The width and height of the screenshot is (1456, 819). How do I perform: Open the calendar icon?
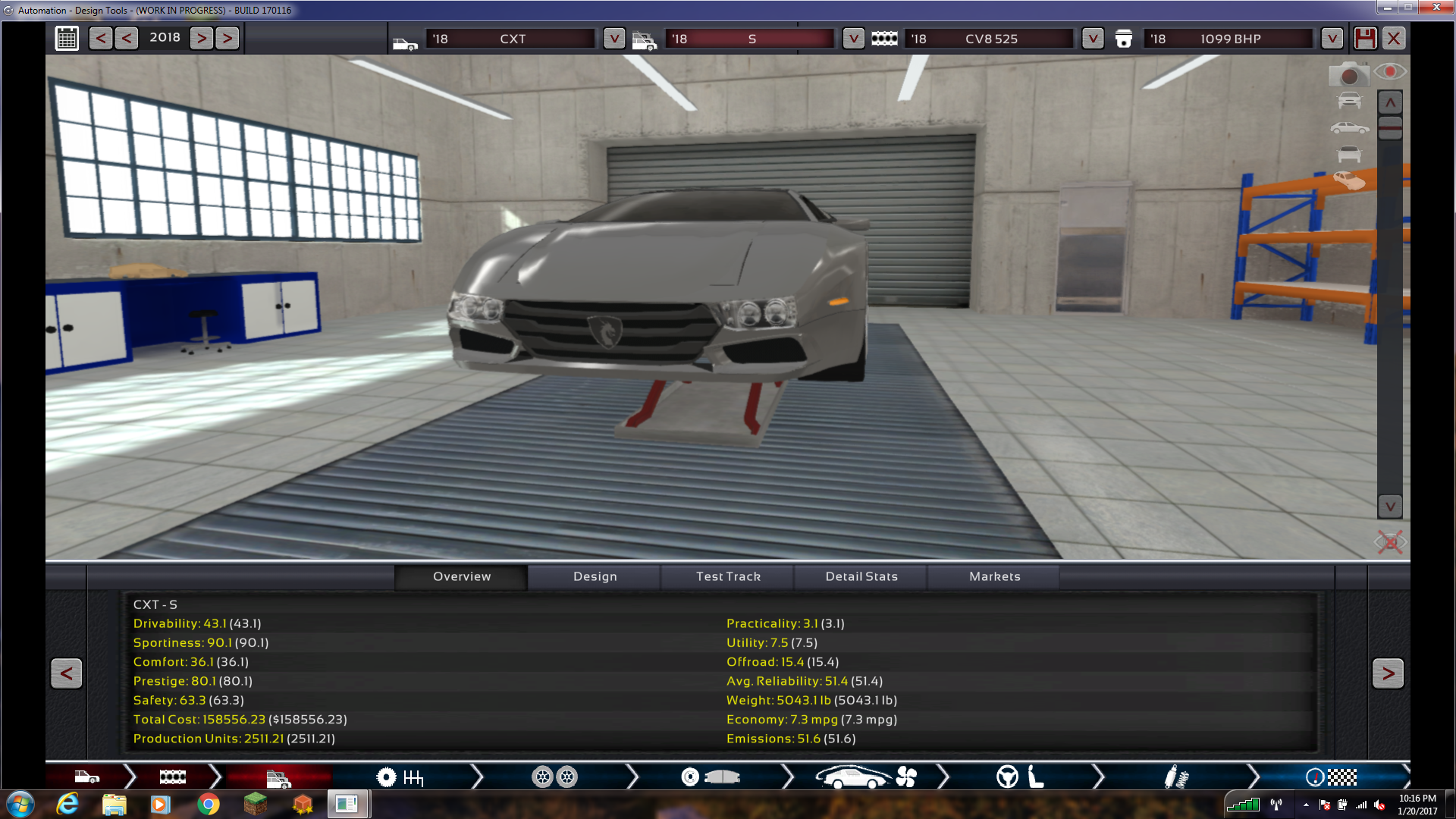tap(67, 38)
